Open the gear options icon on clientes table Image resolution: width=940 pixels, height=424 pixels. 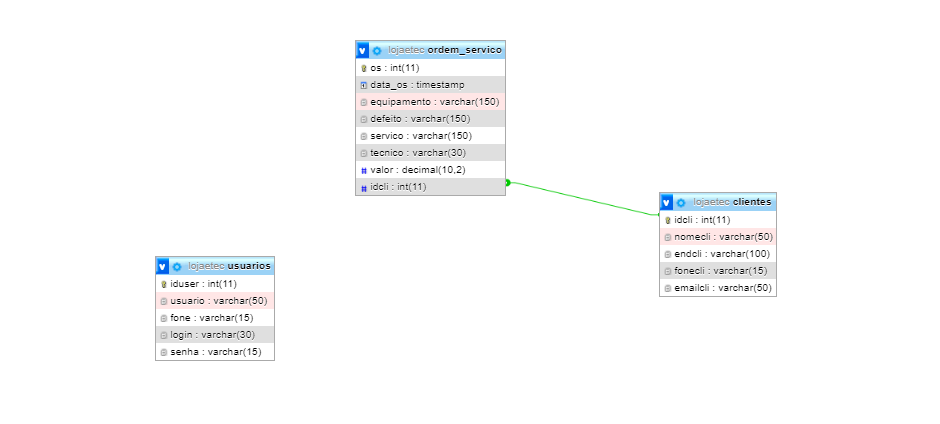point(681,203)
